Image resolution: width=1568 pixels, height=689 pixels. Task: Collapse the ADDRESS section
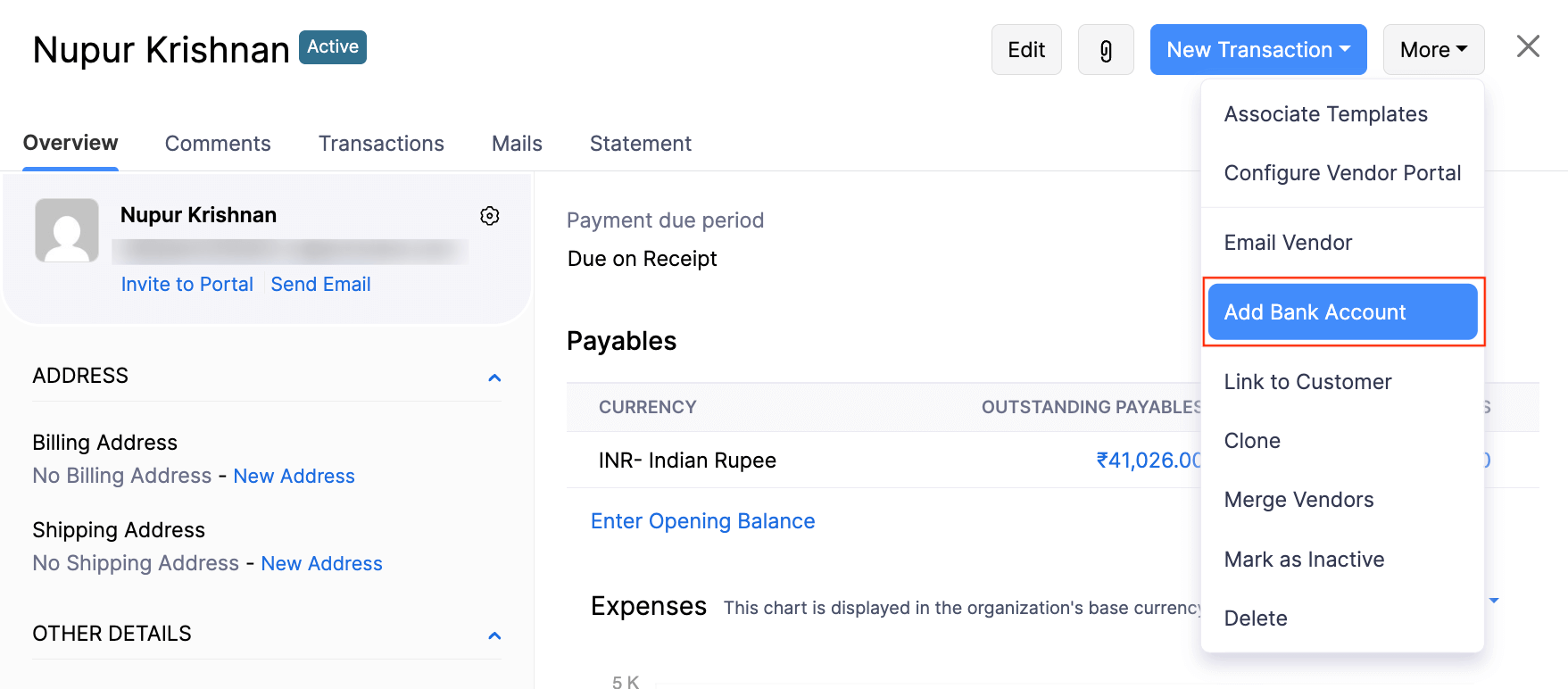click(x=494, y=378)
